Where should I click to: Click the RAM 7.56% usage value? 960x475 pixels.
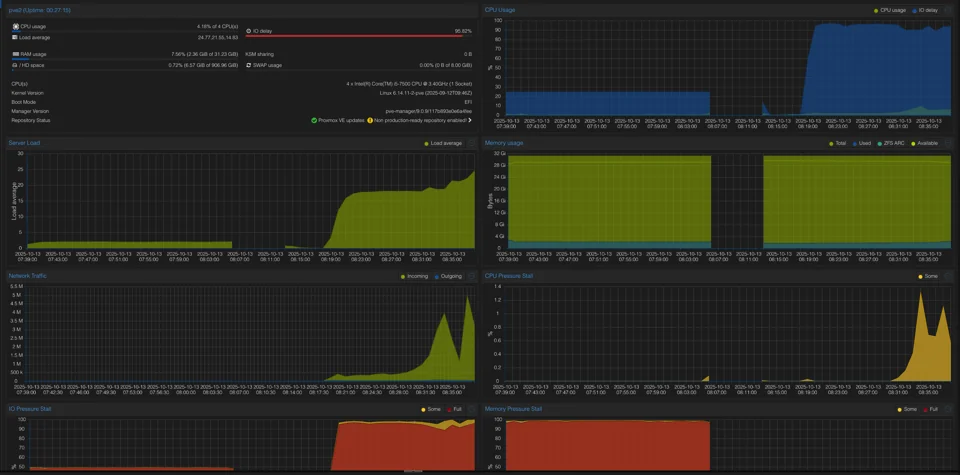coord(204,54)
